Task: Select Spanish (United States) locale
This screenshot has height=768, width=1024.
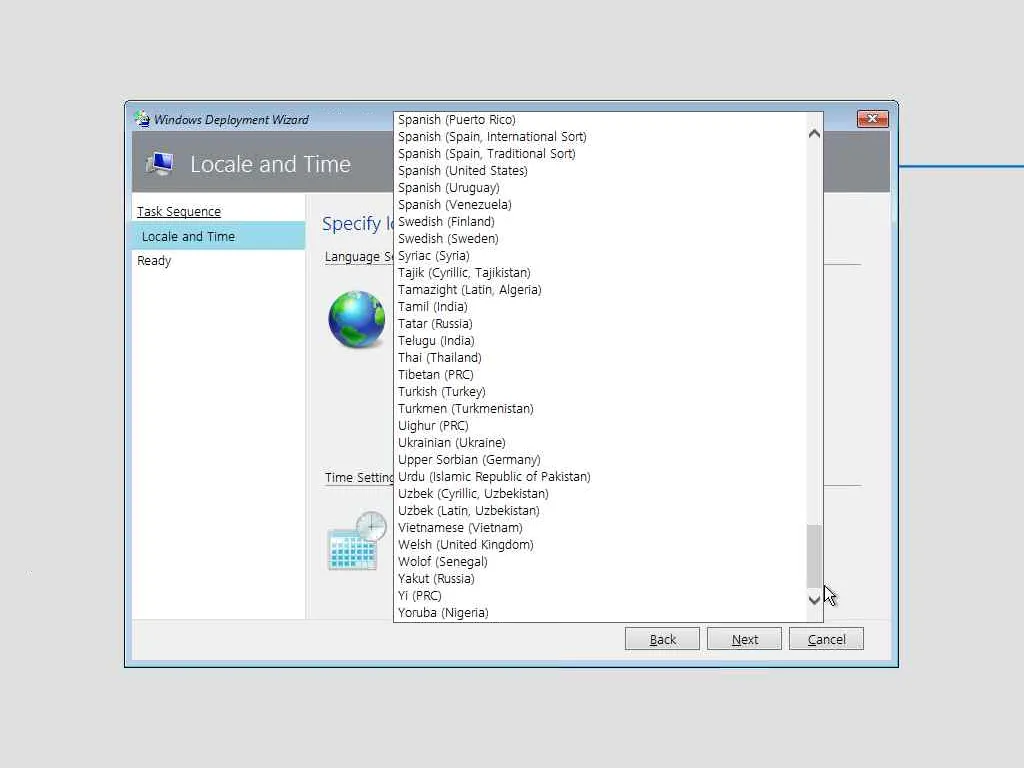Action: click(601, 170)
